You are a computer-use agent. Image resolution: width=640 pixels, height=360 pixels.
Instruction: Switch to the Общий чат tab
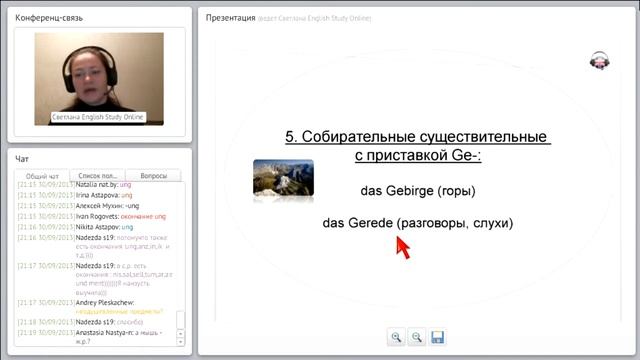coord(42,176)
